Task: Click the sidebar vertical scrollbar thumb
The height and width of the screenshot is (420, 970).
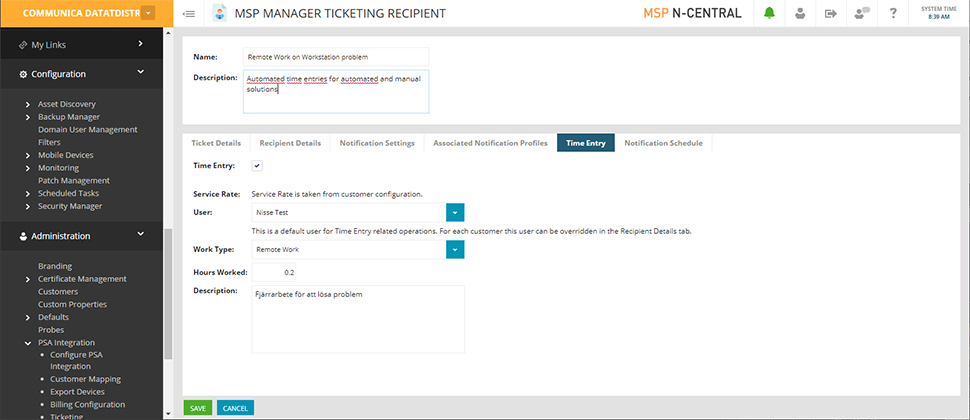Action: 168,294
